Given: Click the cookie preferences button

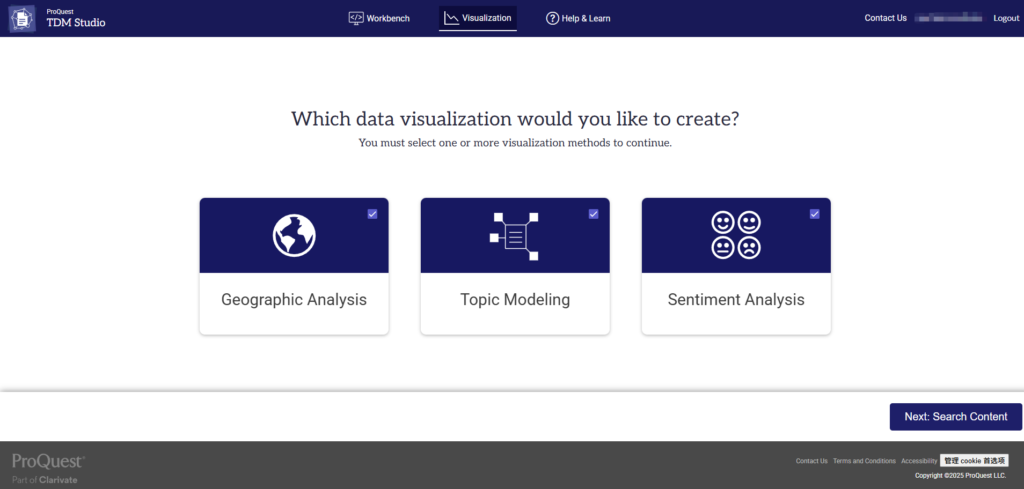Looking at the screenshot, I should pos(974,461).
